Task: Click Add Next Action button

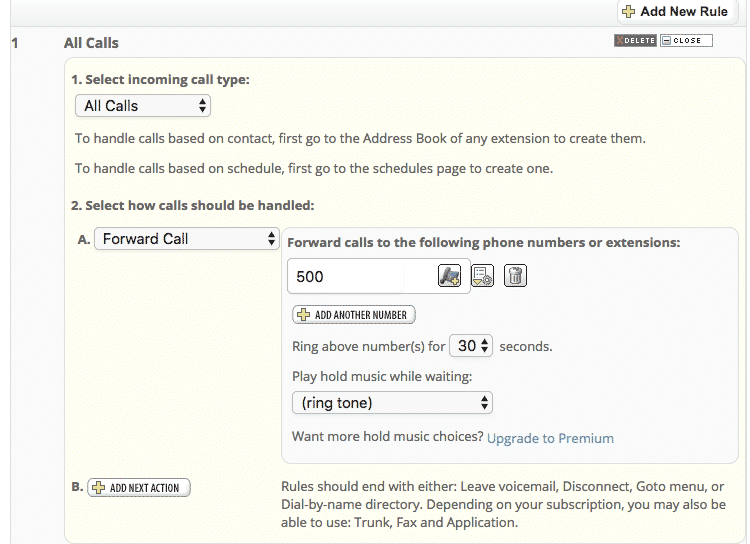Action: click(139, 488)
